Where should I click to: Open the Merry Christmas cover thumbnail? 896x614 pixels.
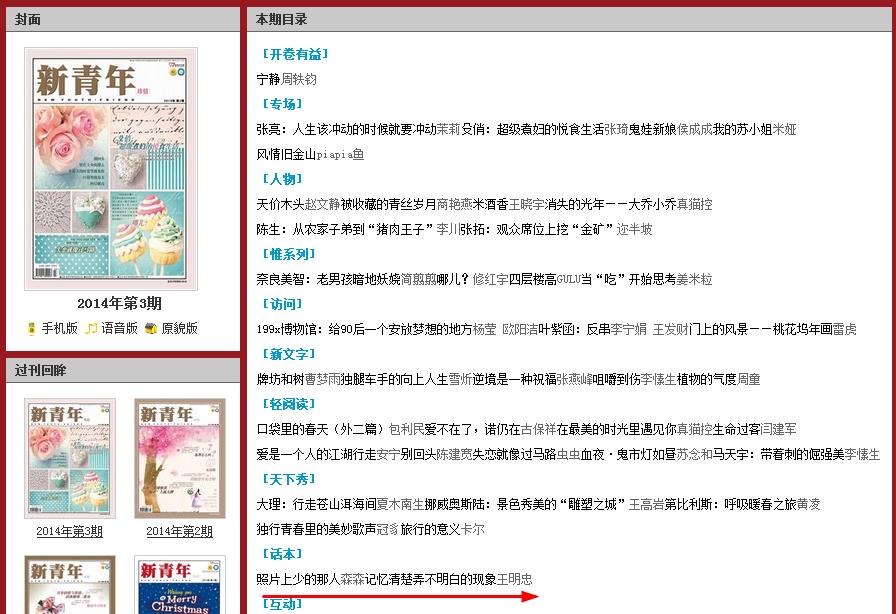pos(180,585)
